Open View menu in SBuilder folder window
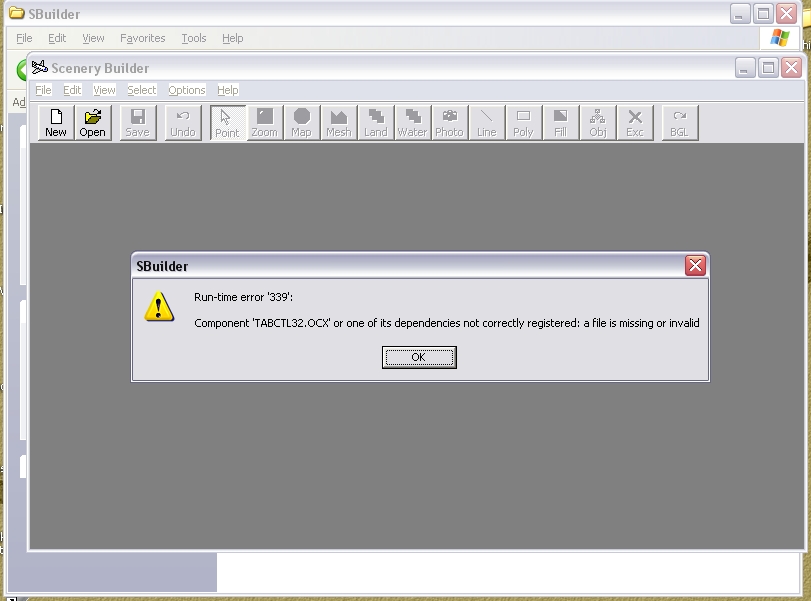This screenshot has height=601, width=811. 93,38
